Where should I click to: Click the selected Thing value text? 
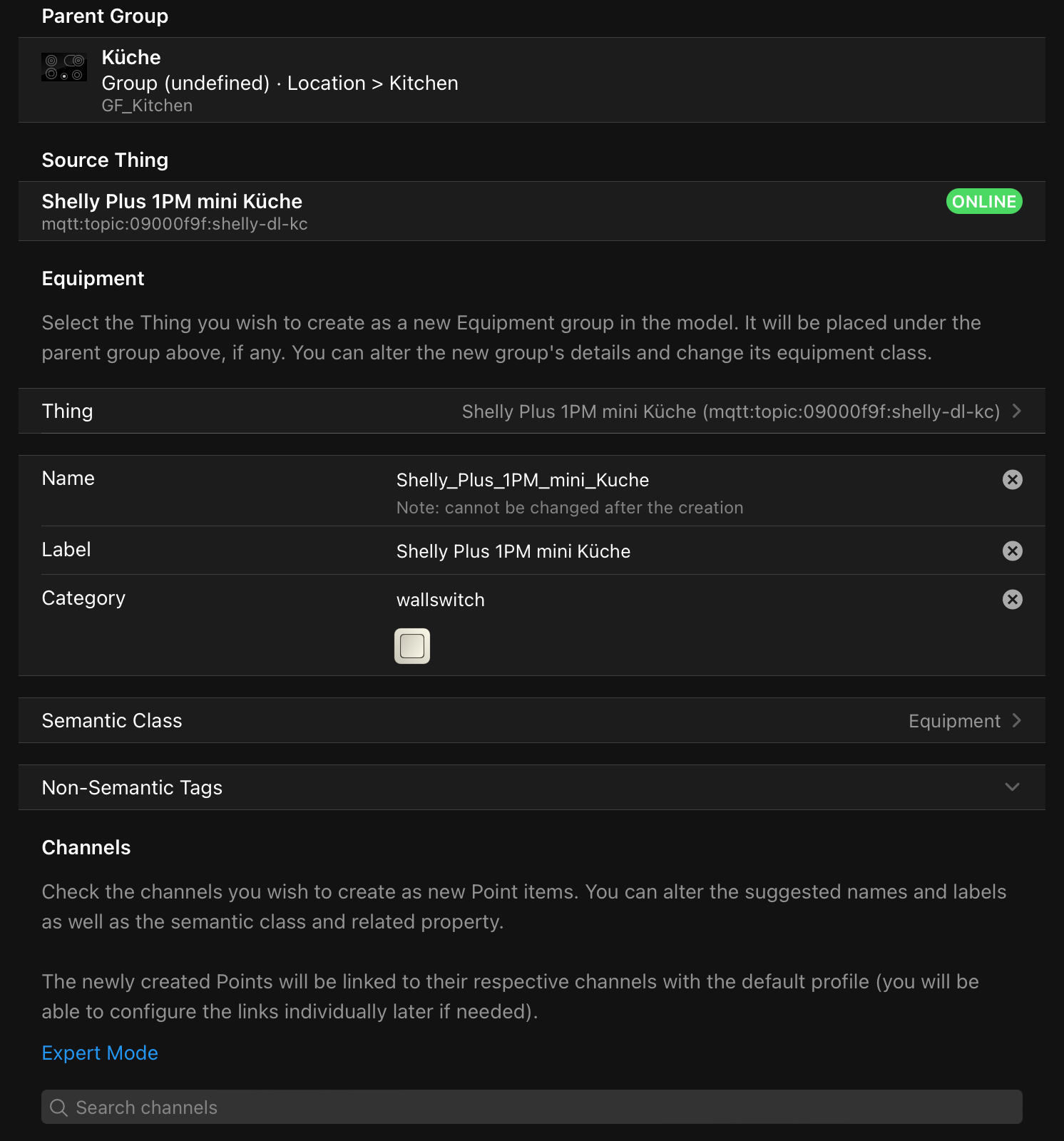pyautogui.click(x=730, y=411)
